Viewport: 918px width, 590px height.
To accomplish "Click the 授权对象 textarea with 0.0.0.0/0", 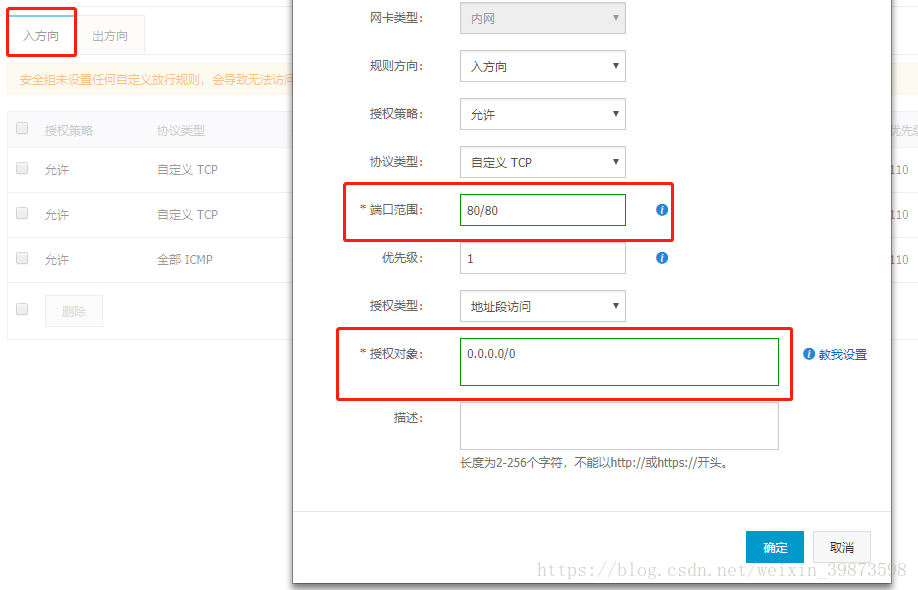I will [x=619, y=362].
